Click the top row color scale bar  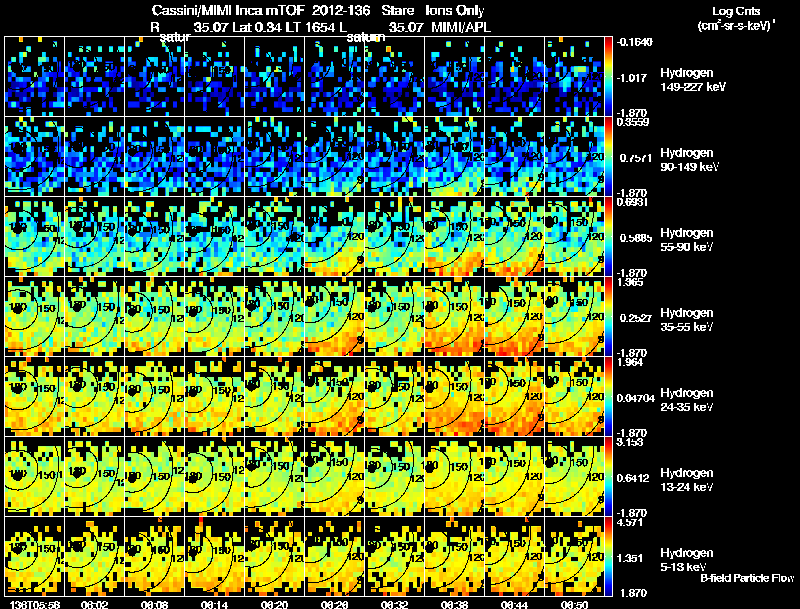tap(608, 77)
